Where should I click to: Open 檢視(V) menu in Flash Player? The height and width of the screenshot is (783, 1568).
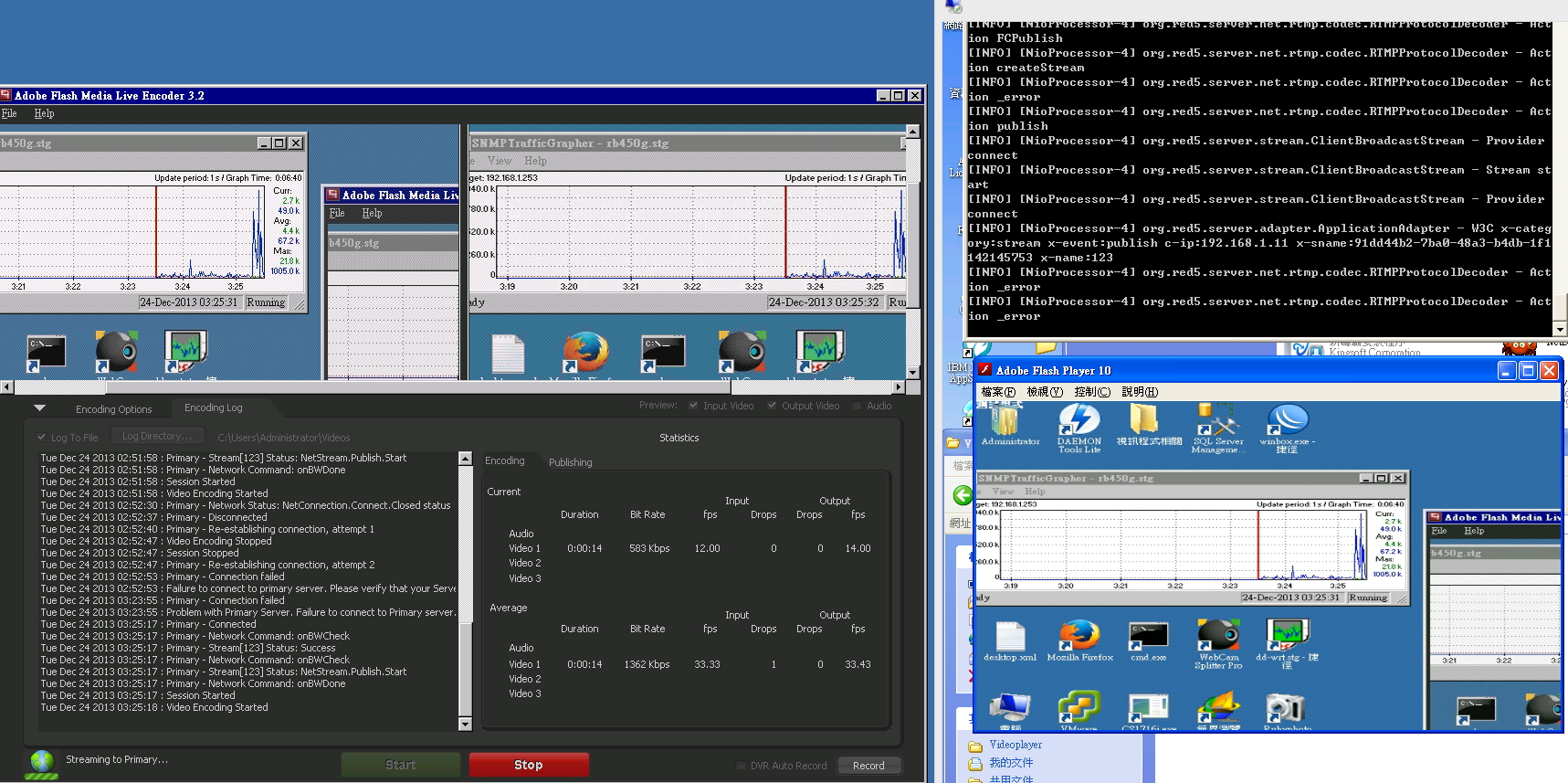tap(1045, 392)
